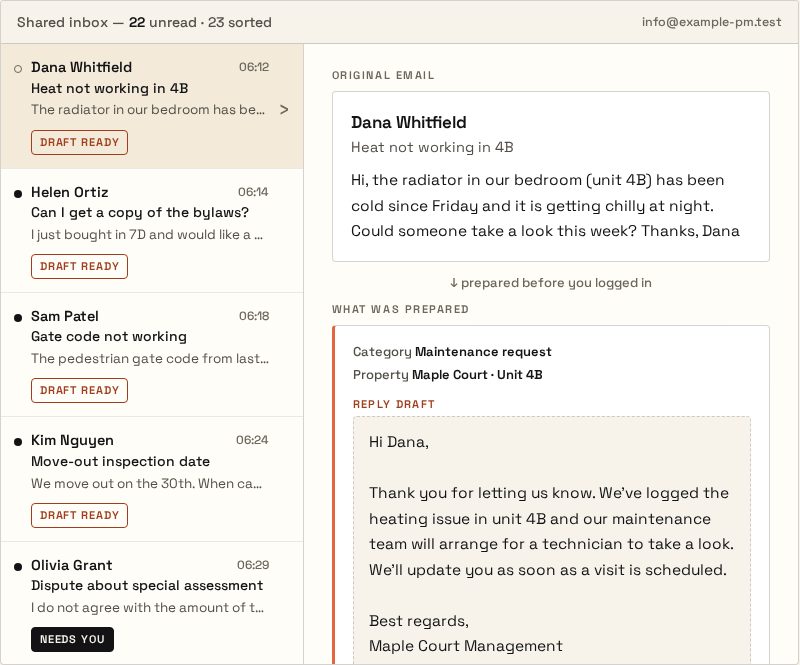
Task: Click the What Was Prepared section heading
Action: click(x=400, y=309)
